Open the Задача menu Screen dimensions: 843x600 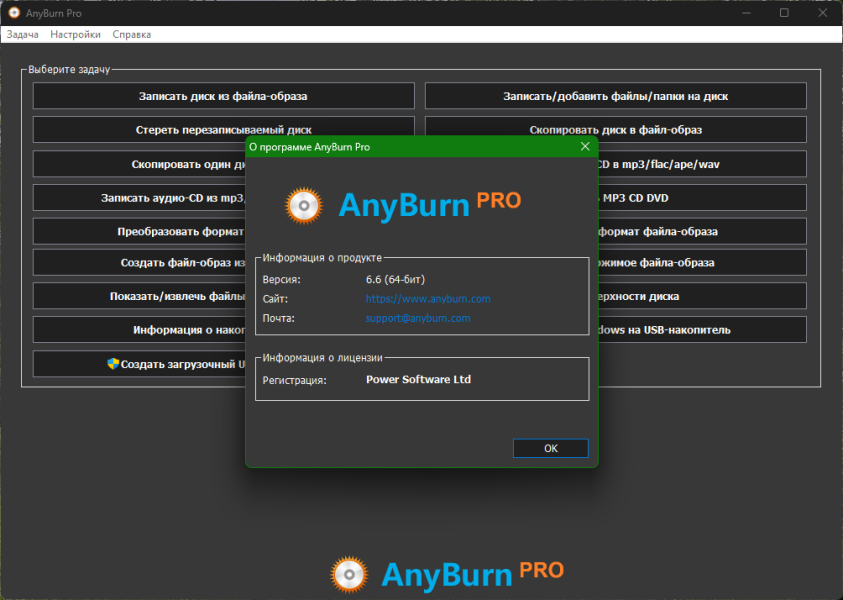22,34
